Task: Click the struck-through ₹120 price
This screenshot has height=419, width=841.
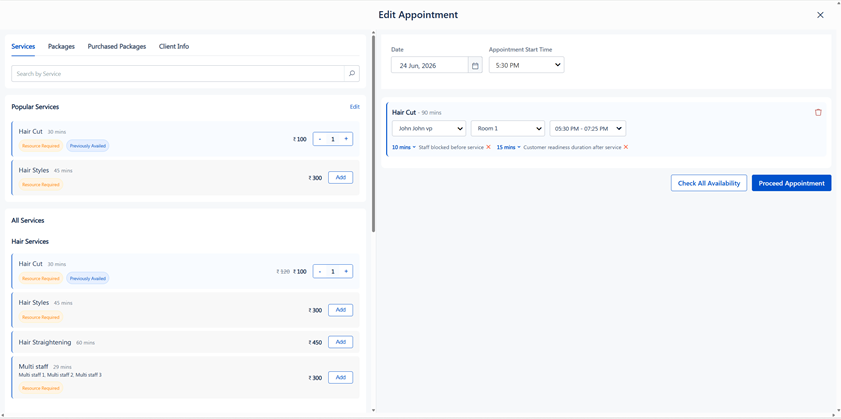Action: [283, 272]
